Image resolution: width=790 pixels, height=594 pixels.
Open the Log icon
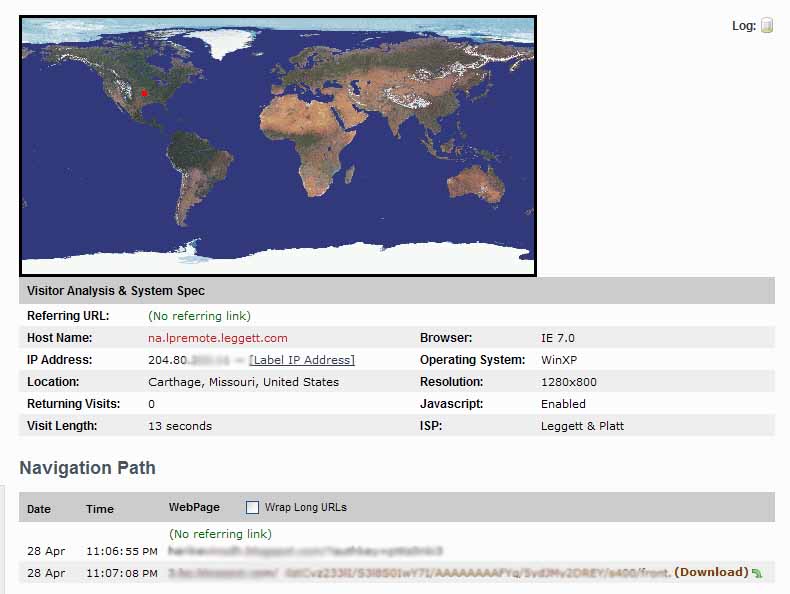pyautogui.click(x=767, y=26)
